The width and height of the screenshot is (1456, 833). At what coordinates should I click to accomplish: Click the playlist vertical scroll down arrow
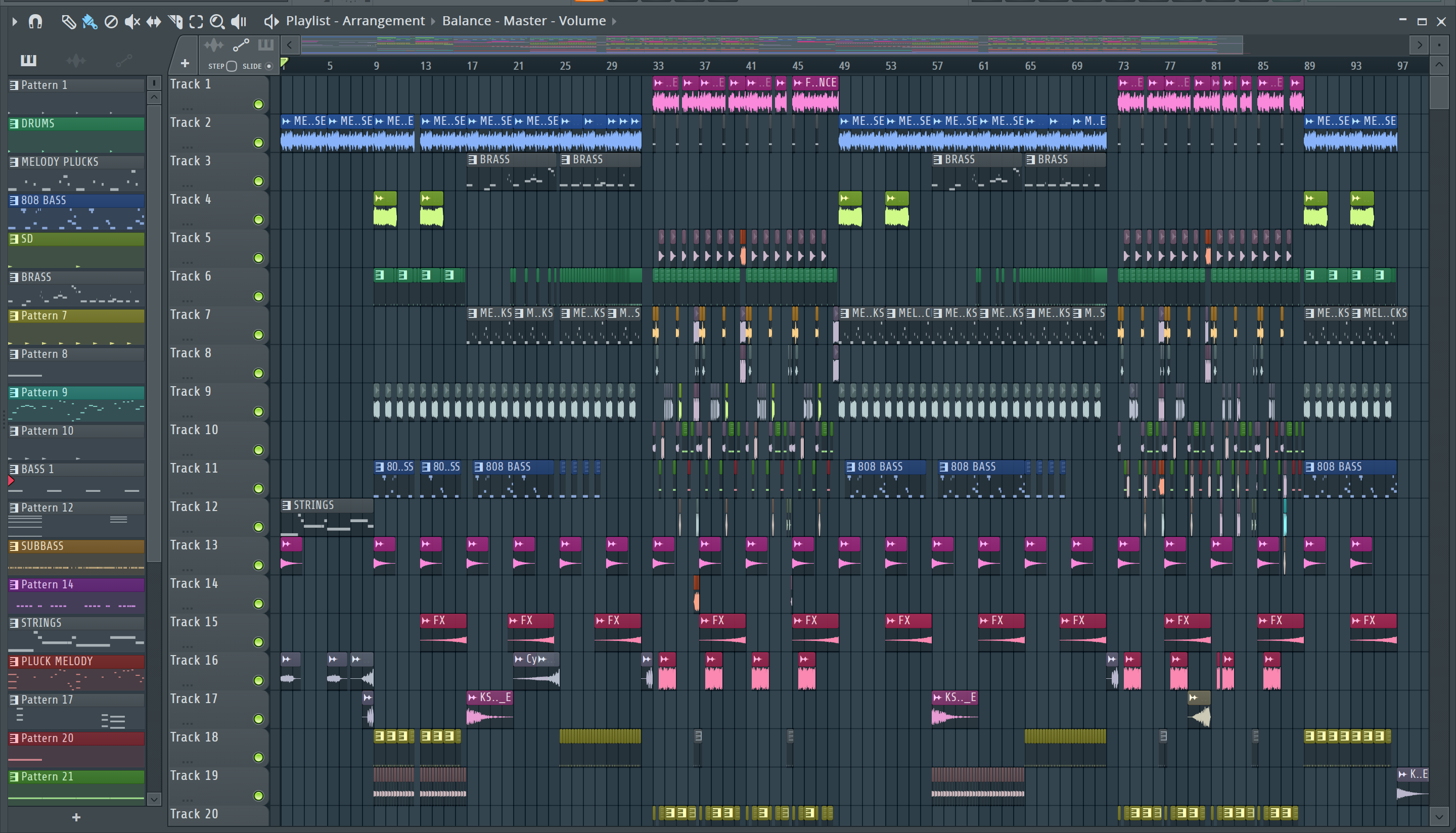pyautogui.click(x=1439, y=816)
